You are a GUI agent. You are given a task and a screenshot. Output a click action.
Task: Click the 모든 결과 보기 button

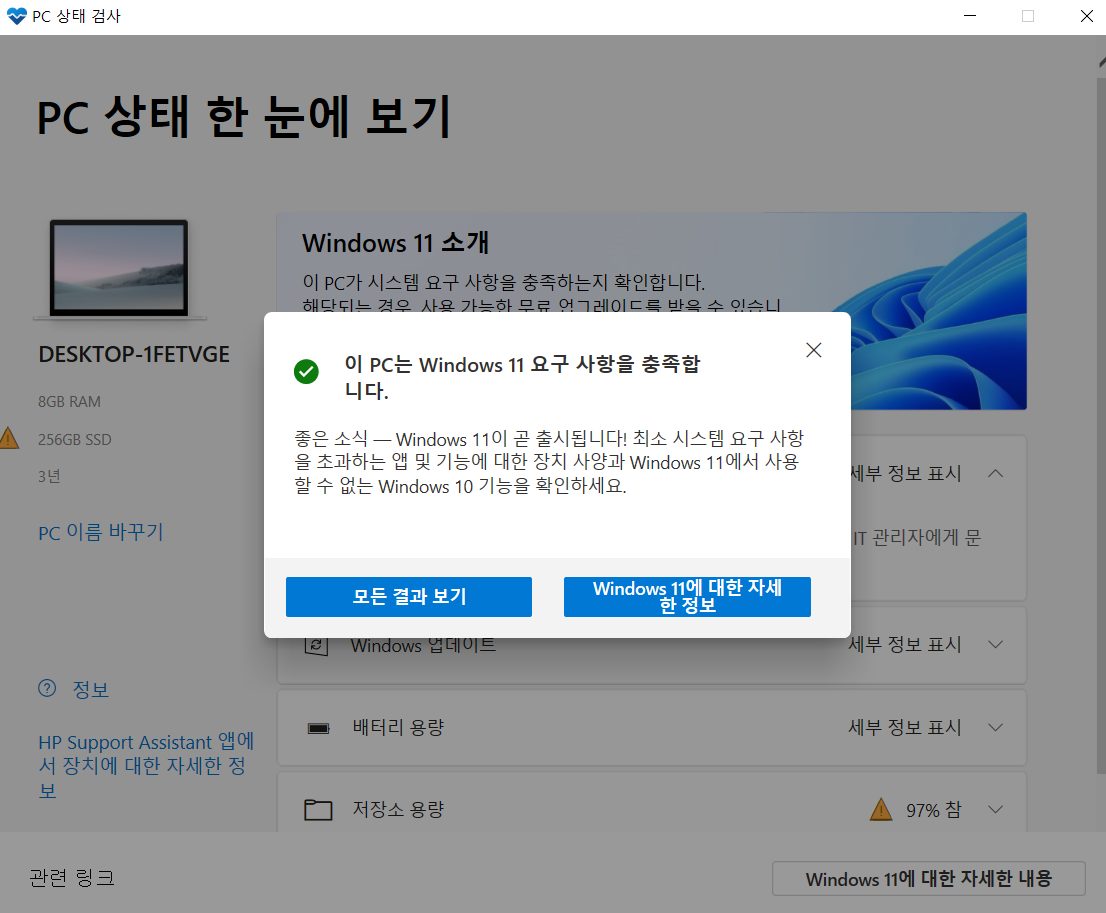click(408, 597)
